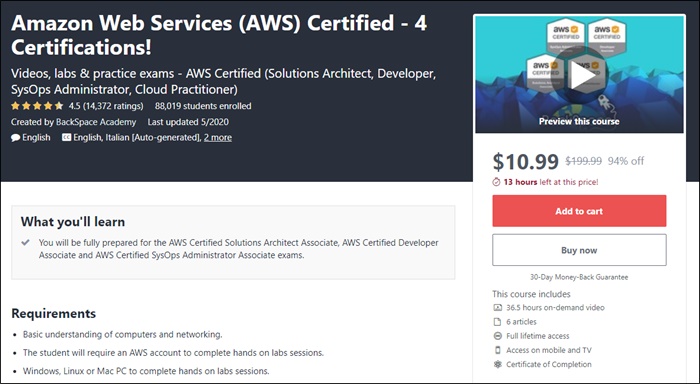Click the infinity icon beside Full lifetime access

click(x=497, y=336)
